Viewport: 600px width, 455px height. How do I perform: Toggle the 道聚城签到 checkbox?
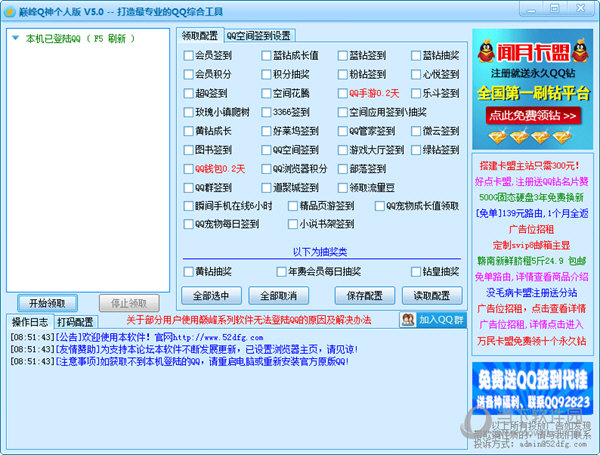tap(266, 188)
